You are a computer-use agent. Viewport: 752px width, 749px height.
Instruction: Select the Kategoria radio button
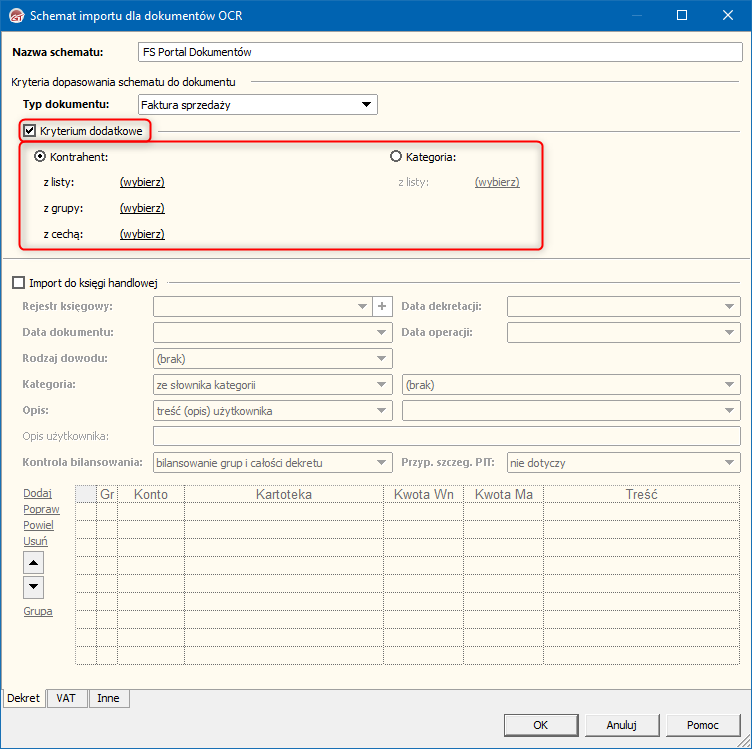tap(396, 156)
